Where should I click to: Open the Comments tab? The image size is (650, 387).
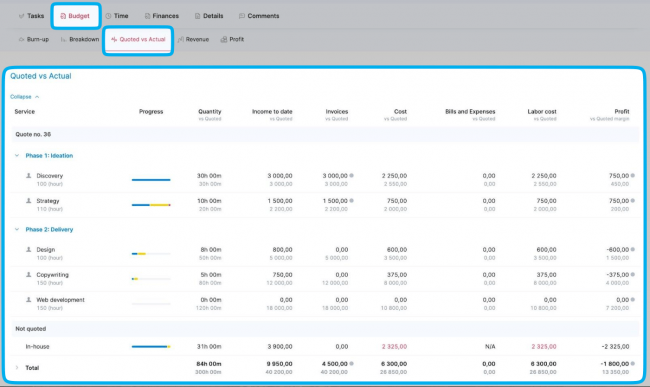(259, 16)
